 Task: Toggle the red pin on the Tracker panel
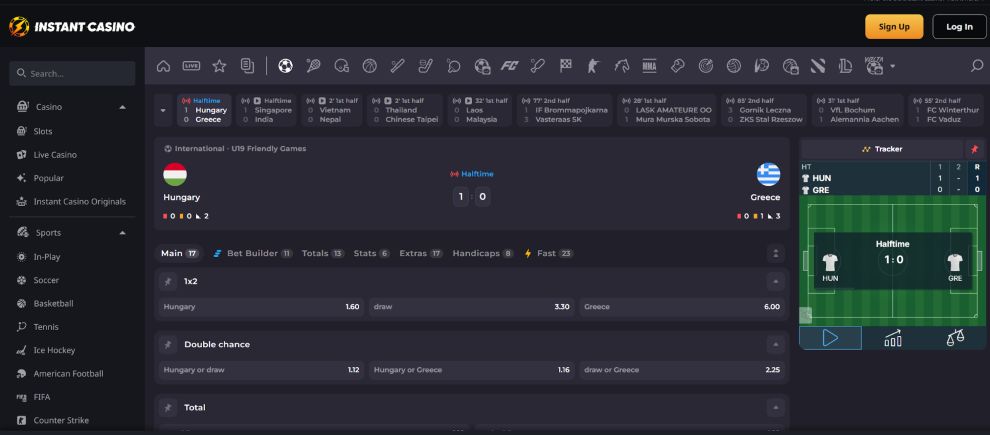click(x=973, y=148)
